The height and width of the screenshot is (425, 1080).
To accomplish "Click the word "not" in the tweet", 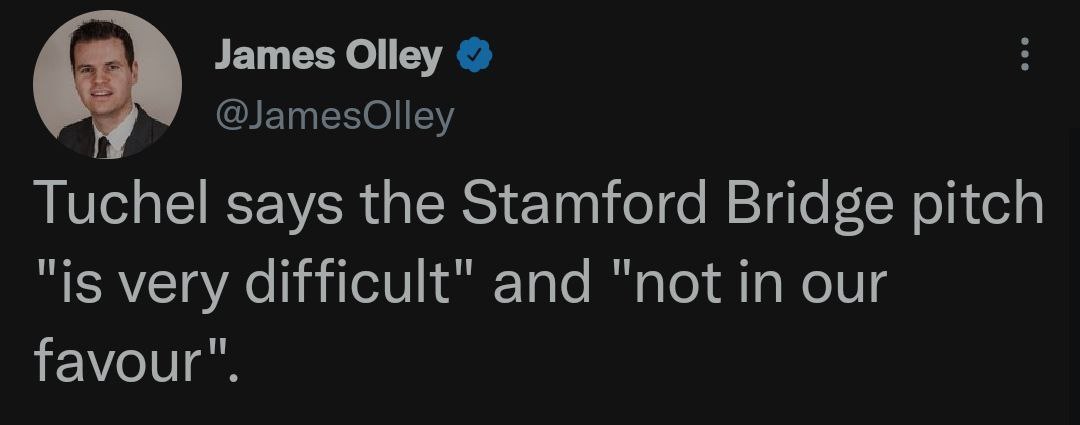I will [x=679, y=284].
